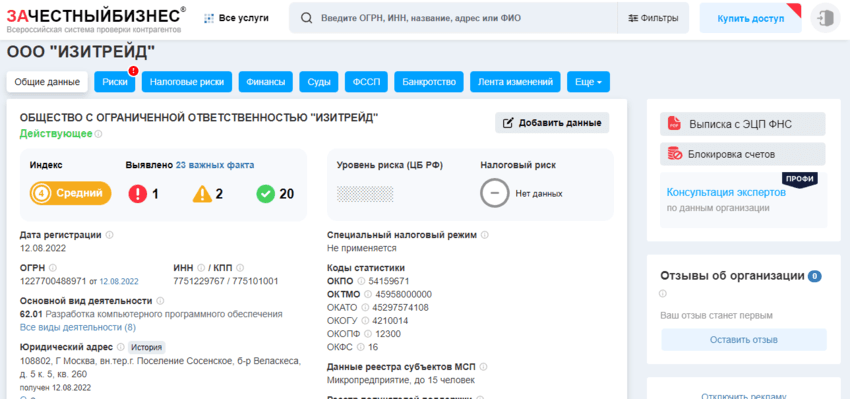
Task: Click the reviews count badge 0
Action: point(815,276)
